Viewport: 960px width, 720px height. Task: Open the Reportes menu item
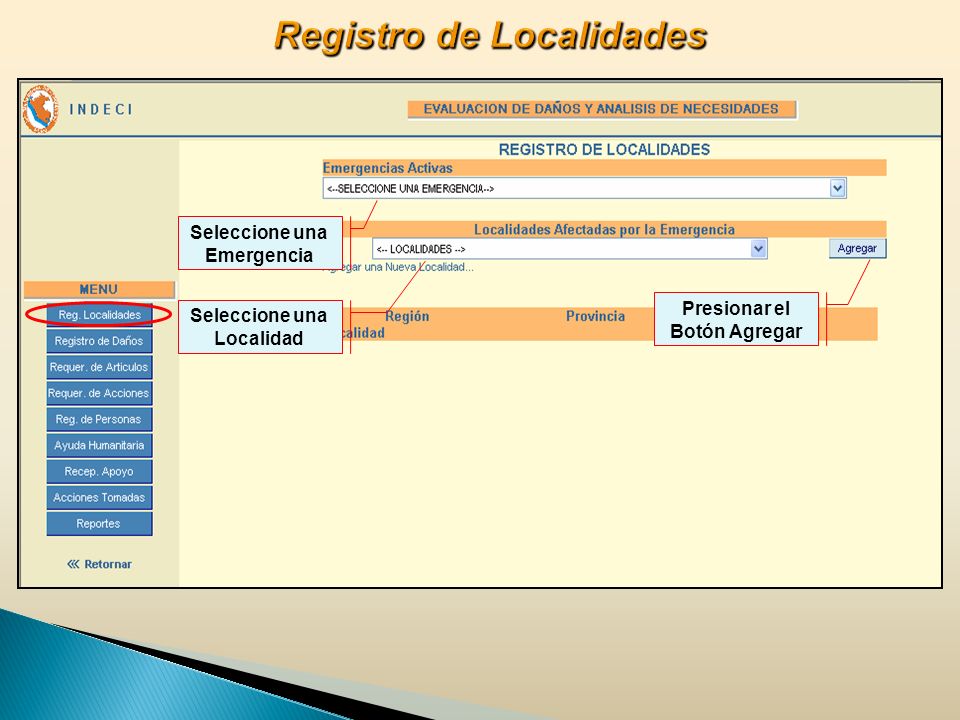click(x=99, y=524)
